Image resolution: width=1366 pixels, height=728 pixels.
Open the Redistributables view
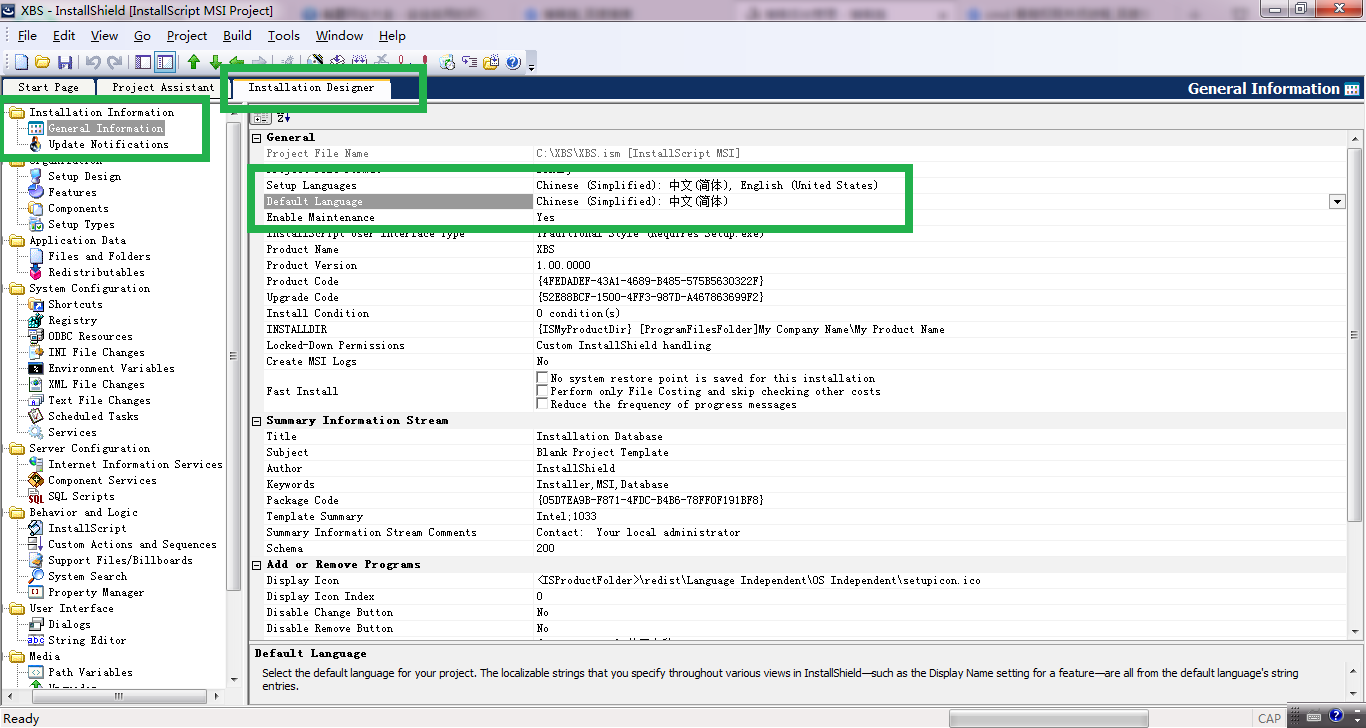(x=96, y=272)
